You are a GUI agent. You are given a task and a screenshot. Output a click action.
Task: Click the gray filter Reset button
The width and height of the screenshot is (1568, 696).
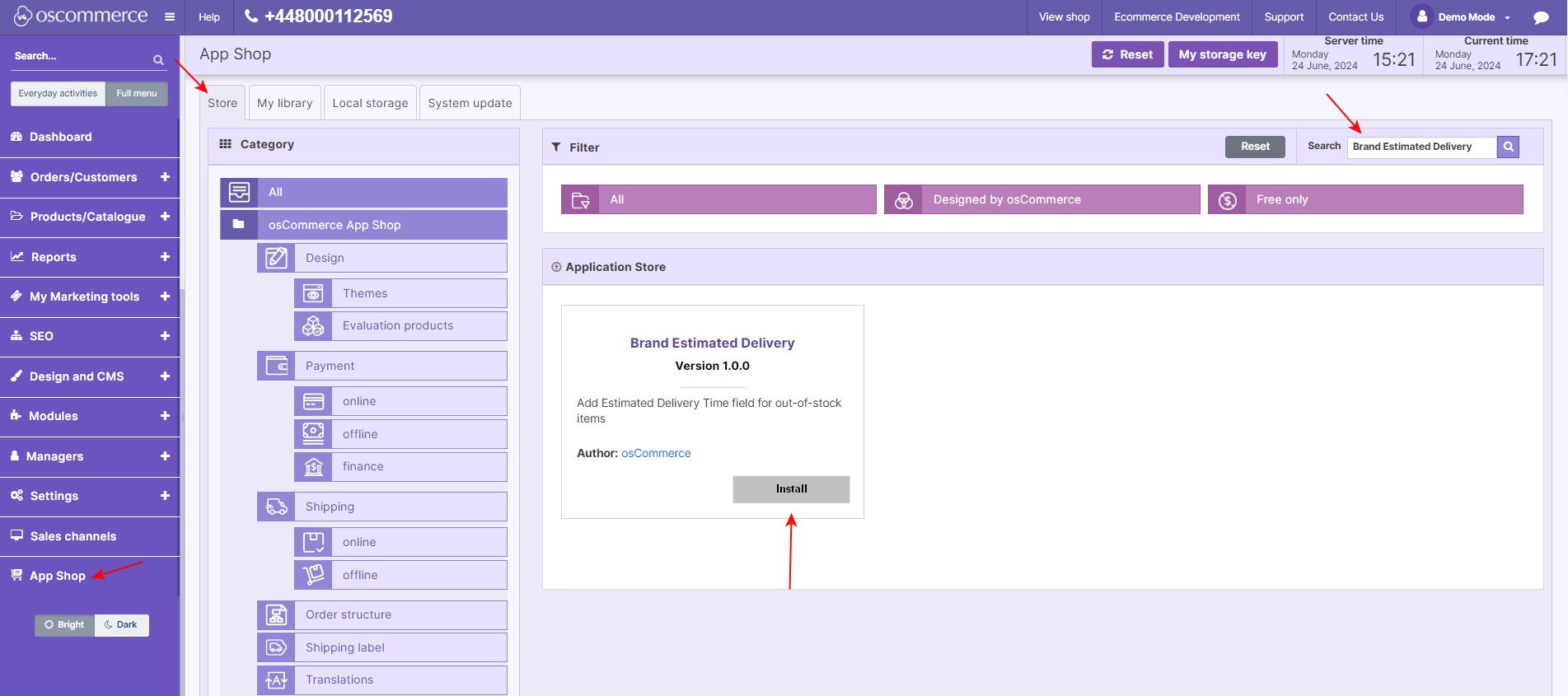pyautogui.click(x=1255, y=147)
